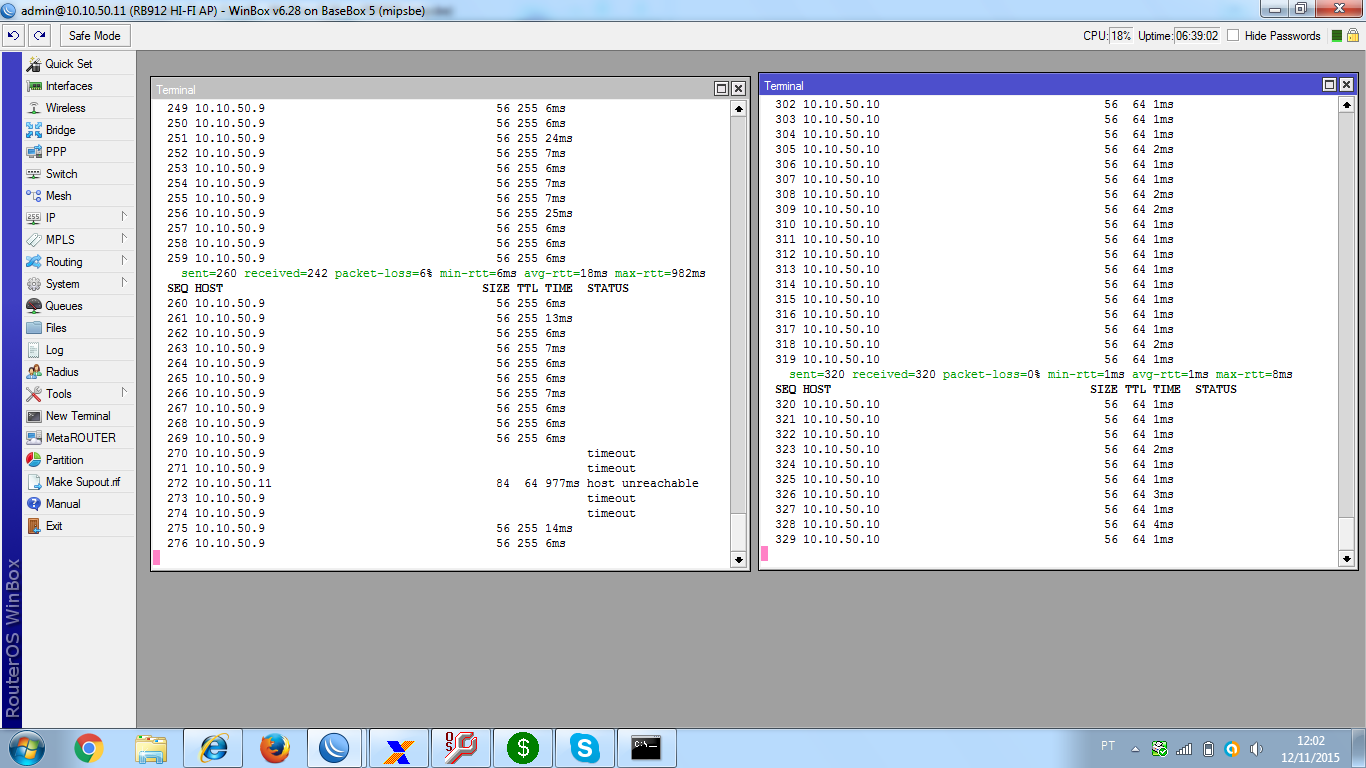
Task: Expand the Routing submenu arrow
Action: click(124, 261)
